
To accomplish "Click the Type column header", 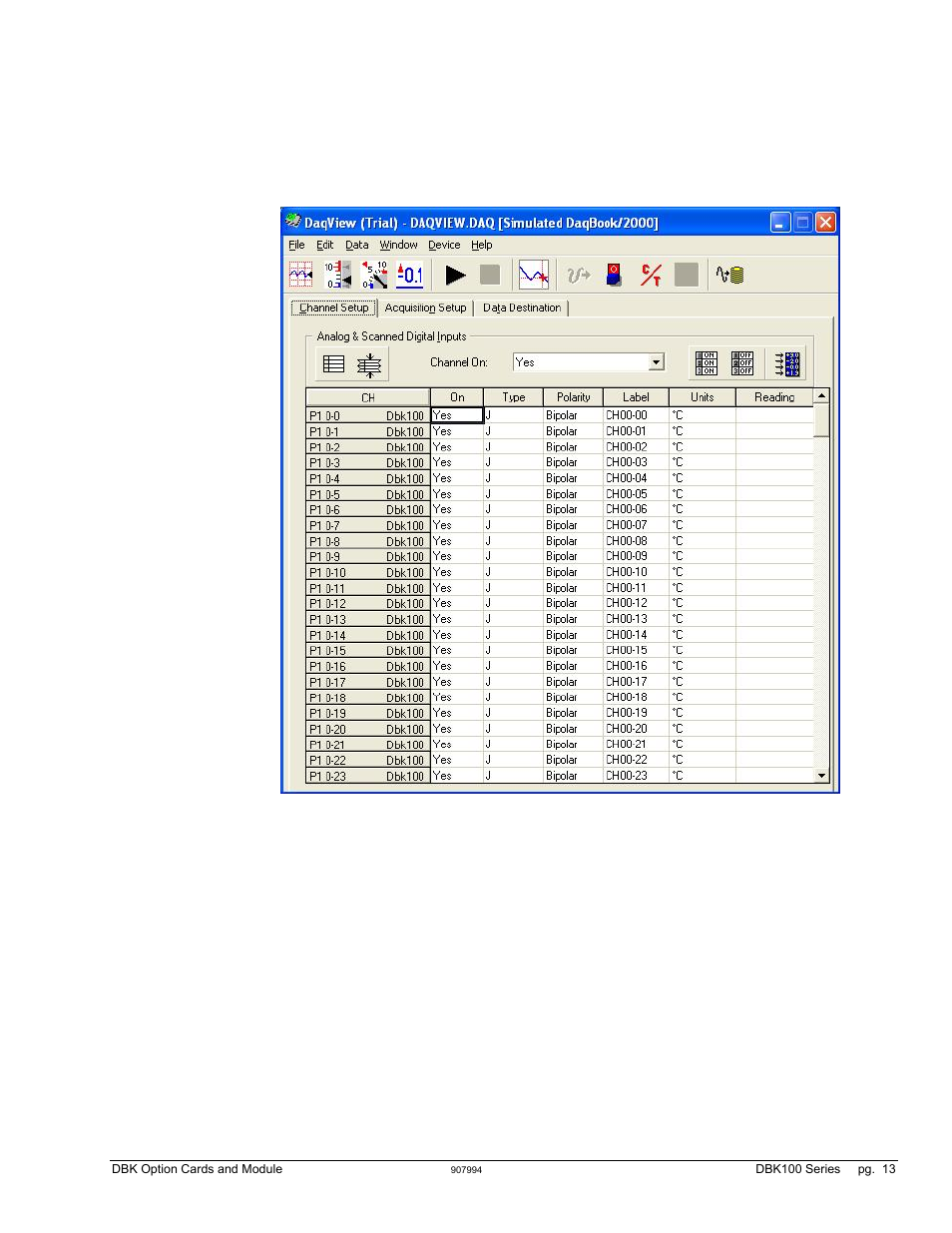I will [x=513, y=397].
